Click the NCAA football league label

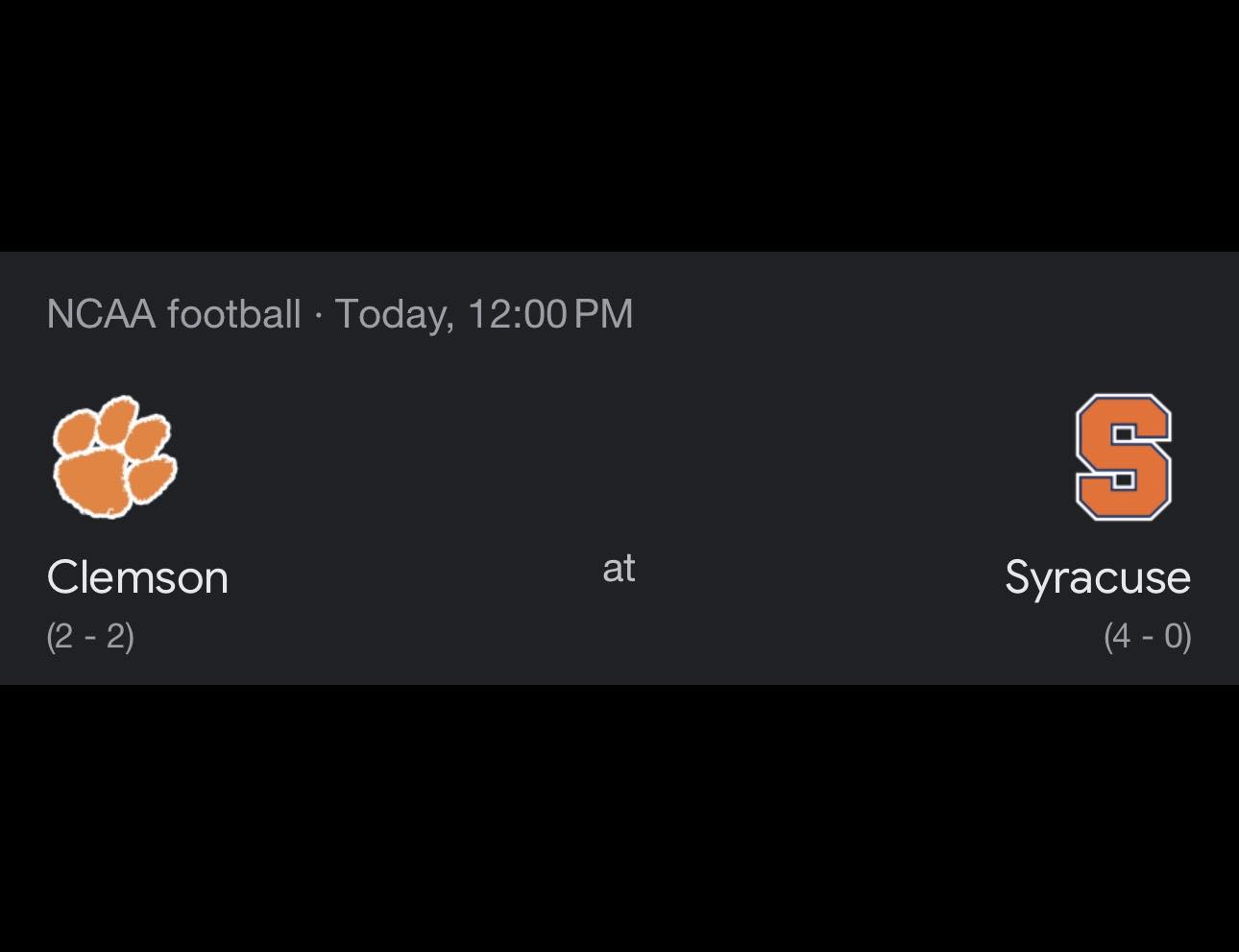(x=174, y=314)
